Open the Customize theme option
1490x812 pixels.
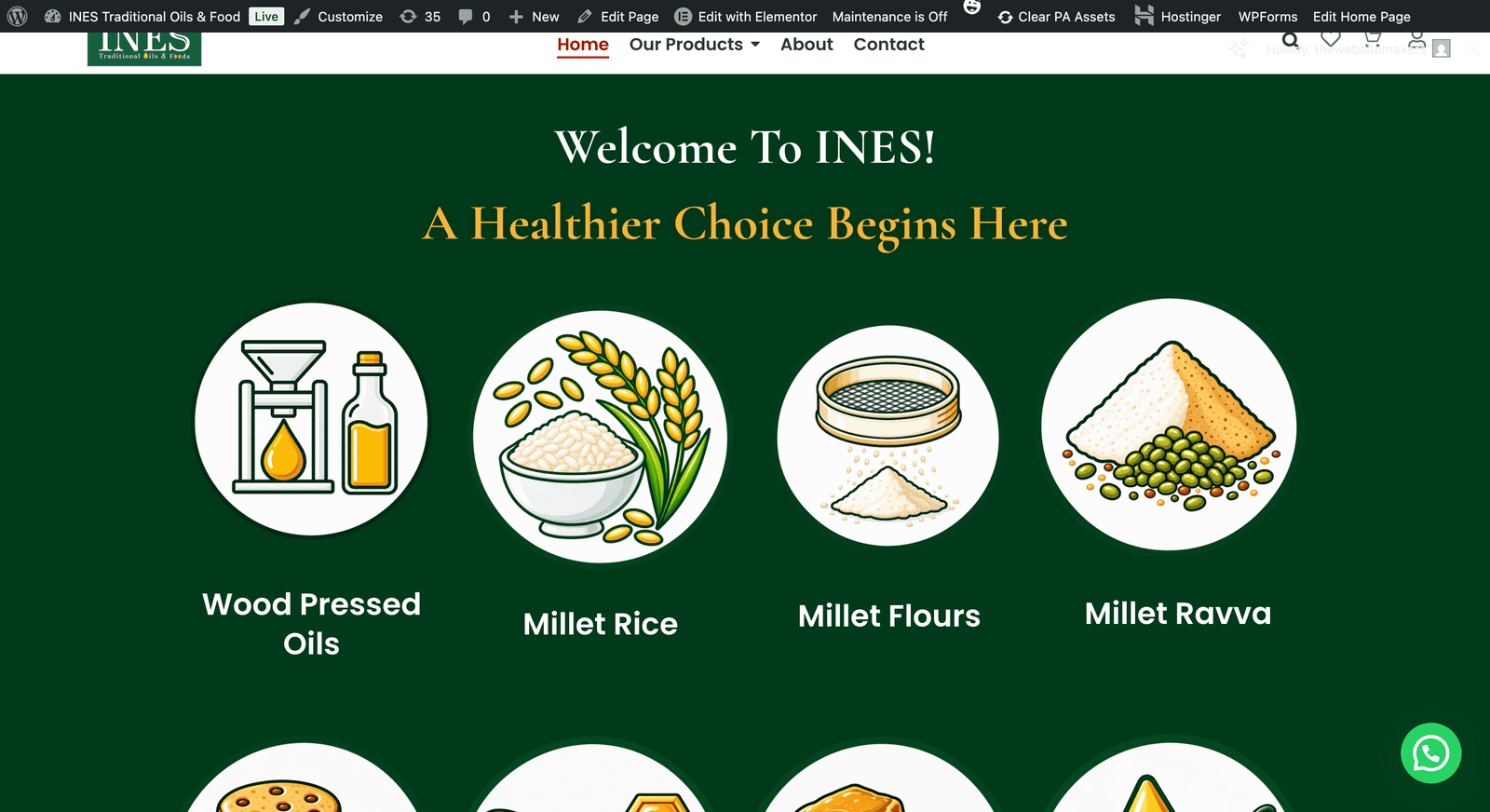tap(338, 17)
